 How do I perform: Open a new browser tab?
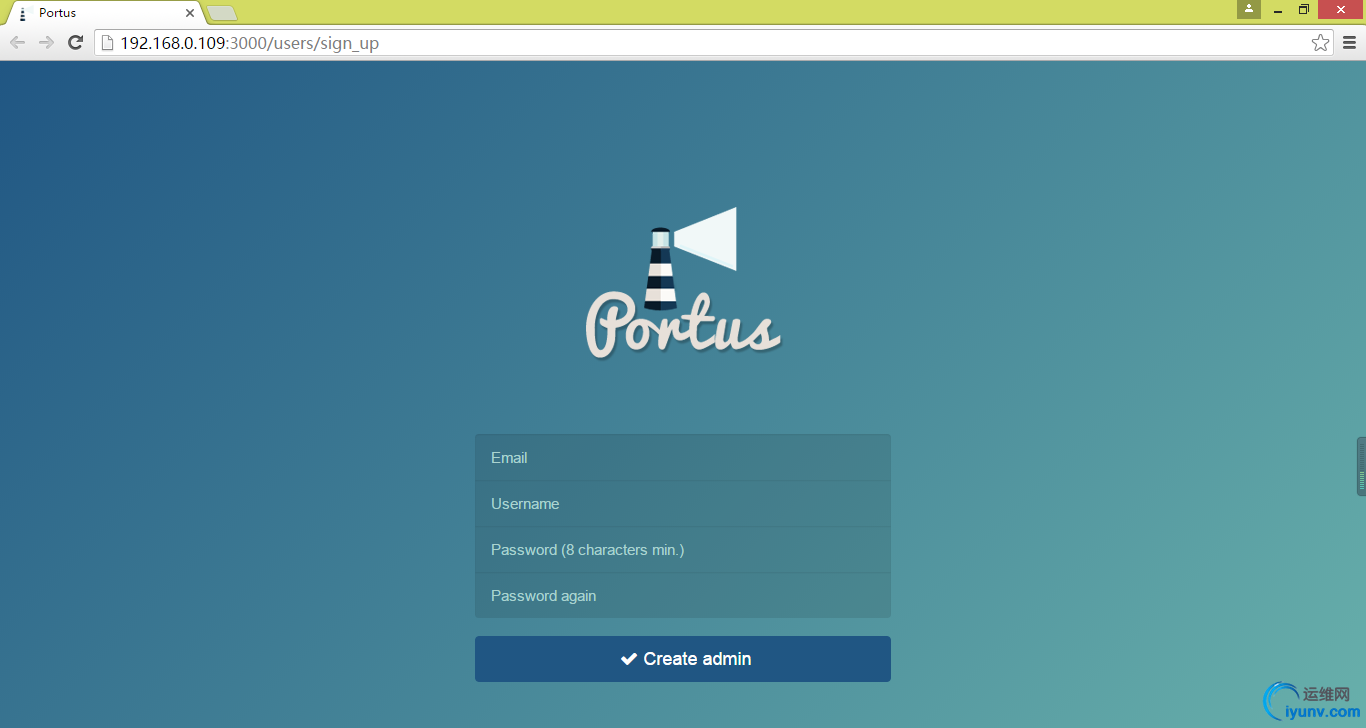click(222, 13)
